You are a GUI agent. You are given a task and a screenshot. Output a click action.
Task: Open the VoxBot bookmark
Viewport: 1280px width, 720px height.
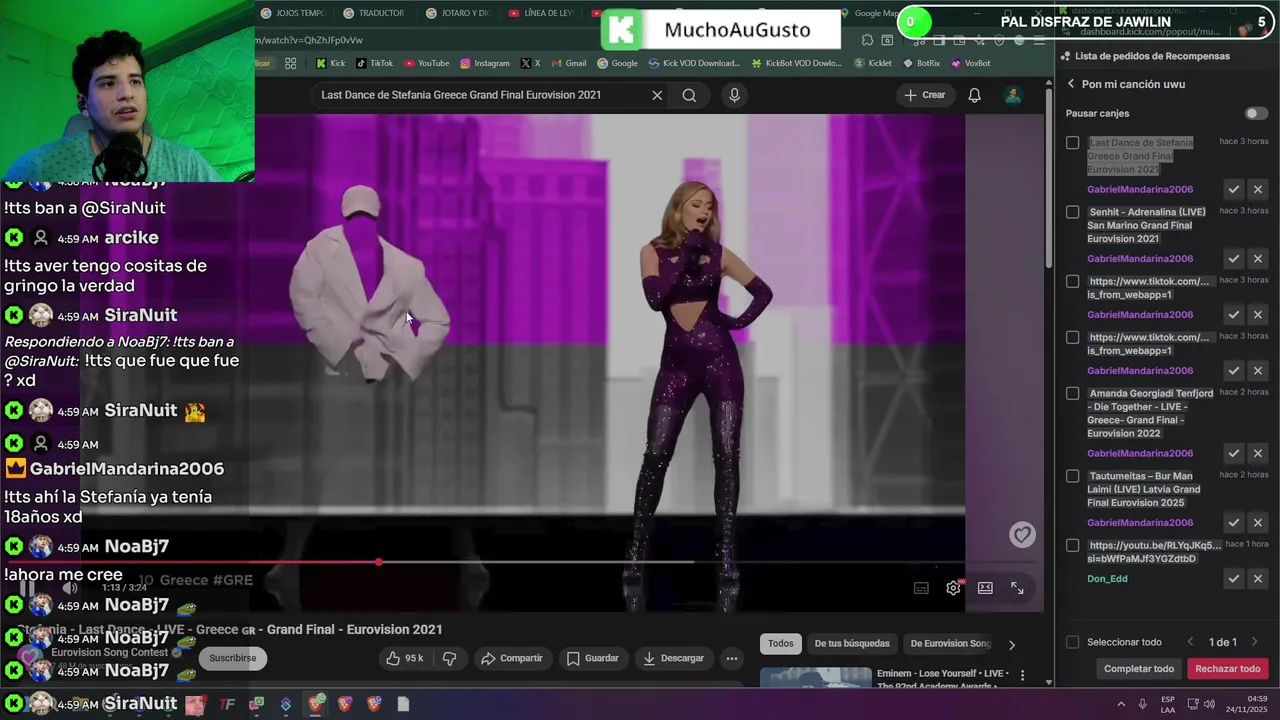tap(970, 63)
